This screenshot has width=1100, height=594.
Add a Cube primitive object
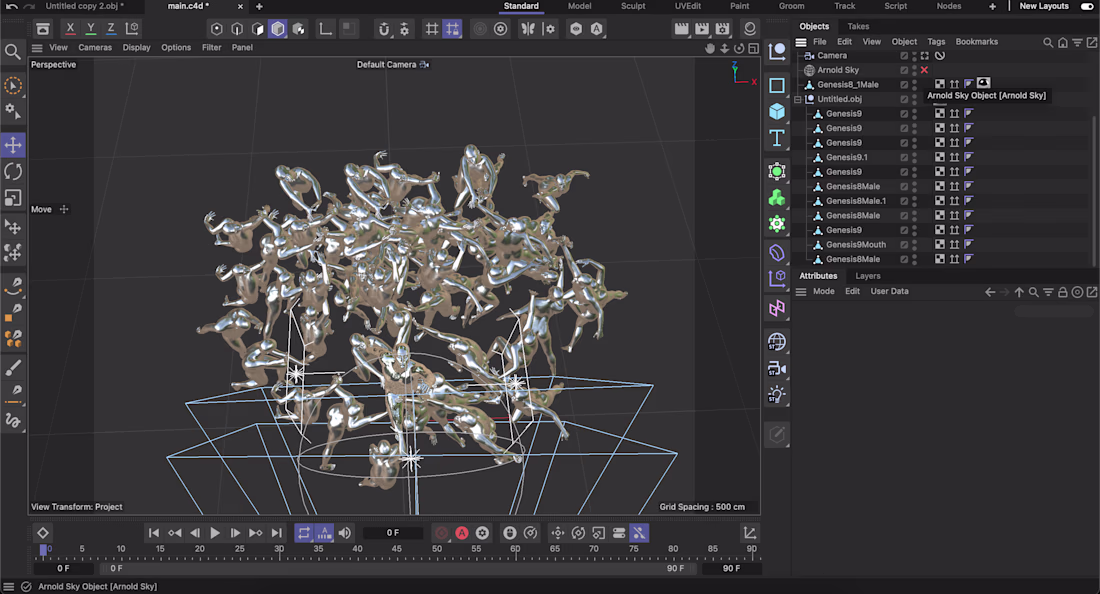coord(777,111)
